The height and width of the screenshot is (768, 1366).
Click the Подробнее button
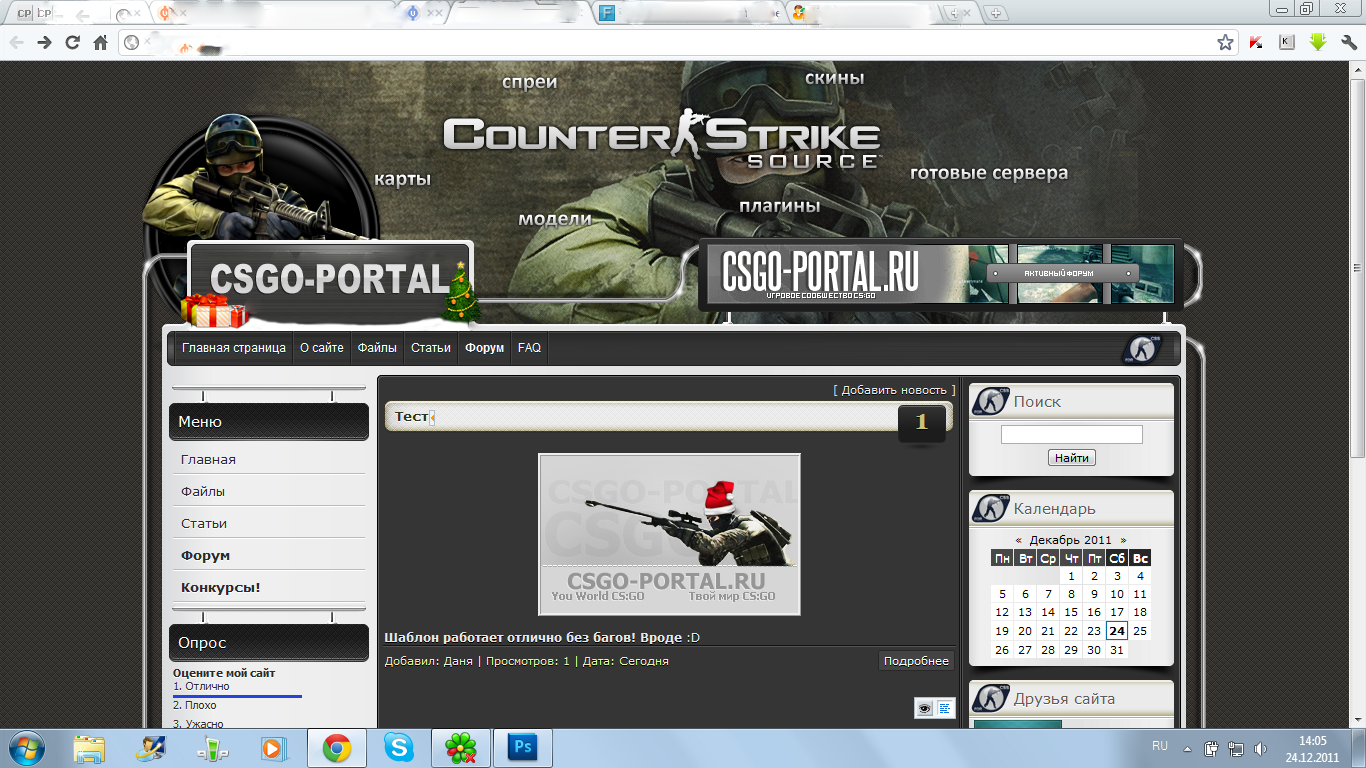916,661
